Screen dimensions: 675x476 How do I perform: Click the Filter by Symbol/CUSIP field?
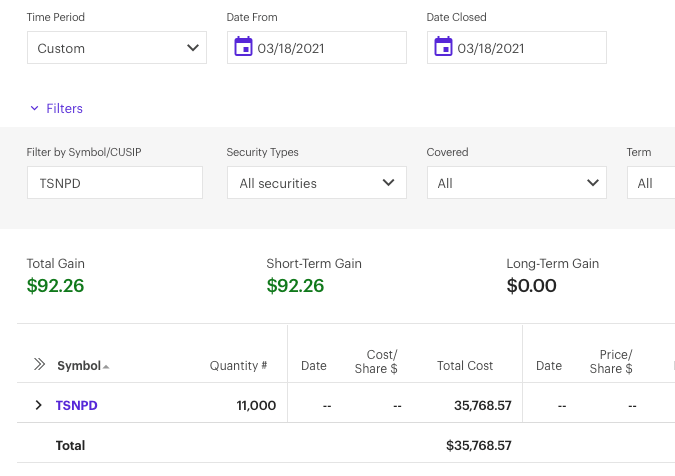[x=114, y=183]
